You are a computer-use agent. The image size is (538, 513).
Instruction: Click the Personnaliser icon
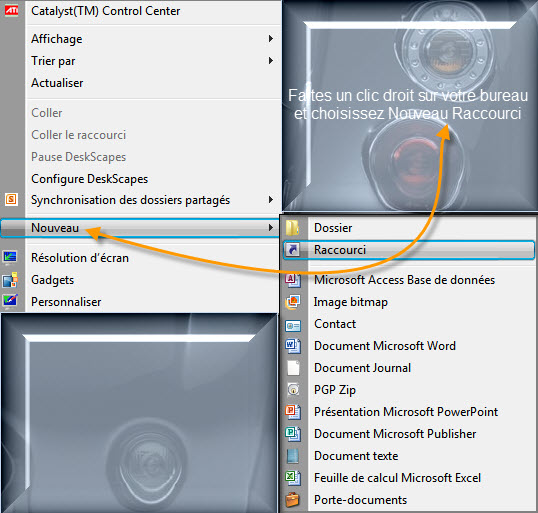pyautogui.click(x=10, y=301)
